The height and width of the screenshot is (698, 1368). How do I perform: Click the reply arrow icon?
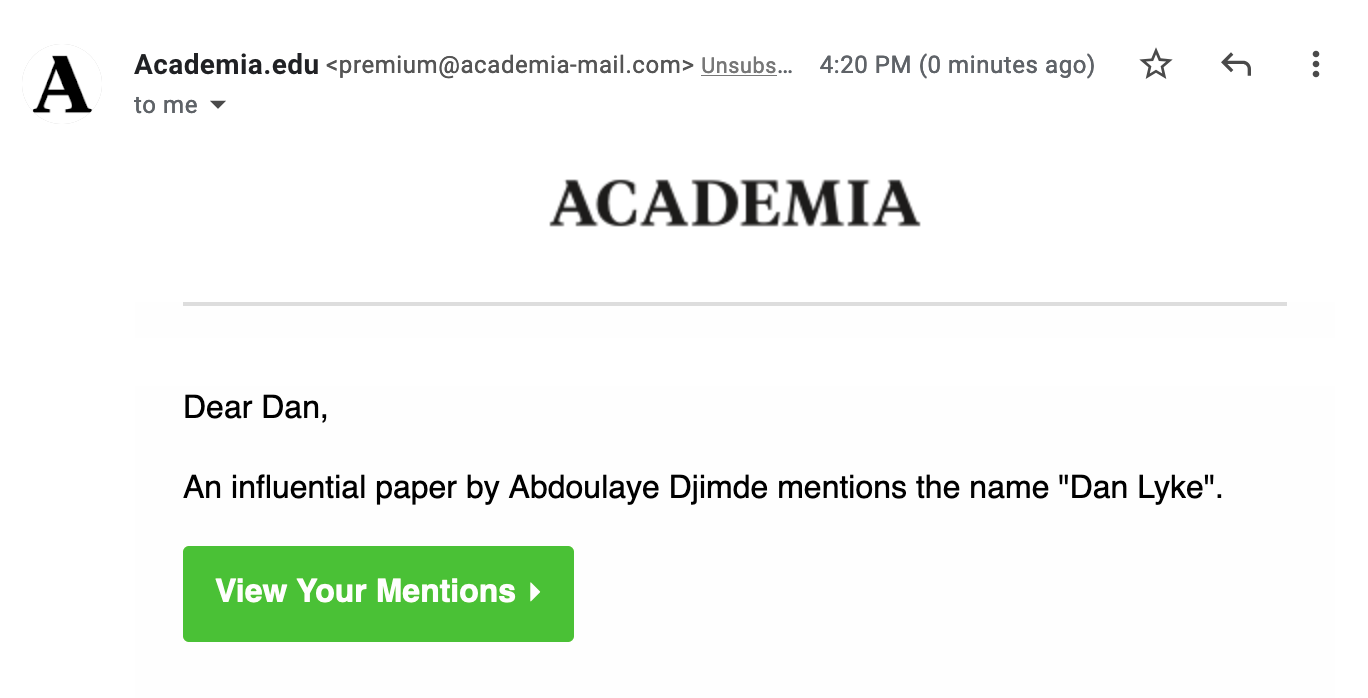1236,66
